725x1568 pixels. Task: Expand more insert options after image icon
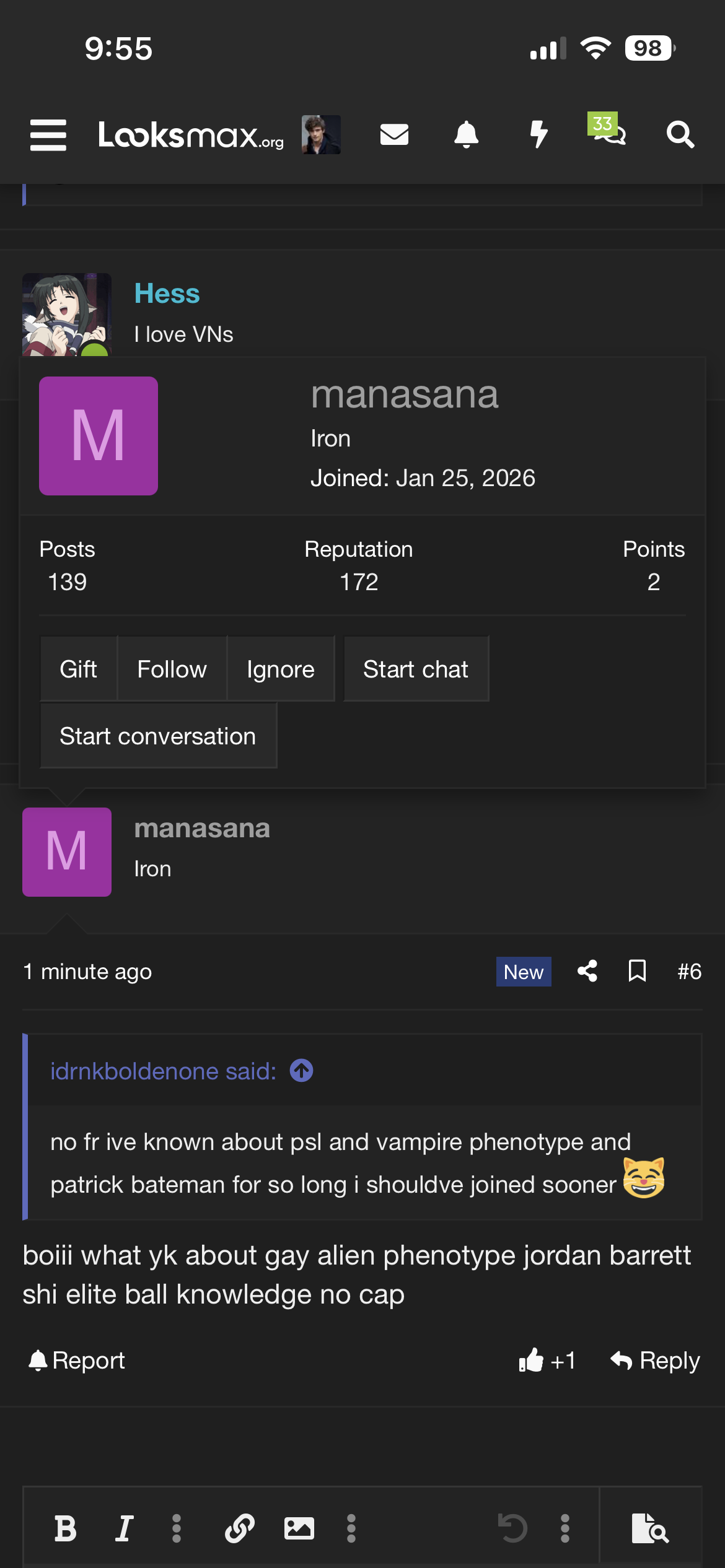351,1528
